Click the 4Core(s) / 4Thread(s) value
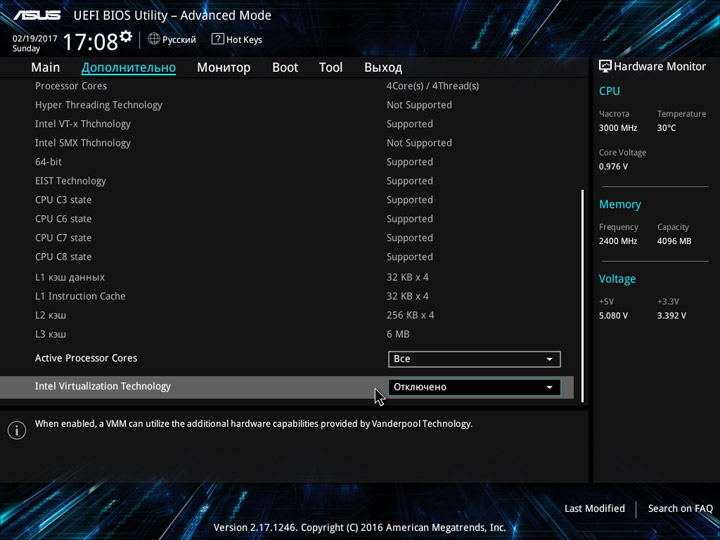The width and height of the screenshot is (720, 540). click(x=433, y=86)
